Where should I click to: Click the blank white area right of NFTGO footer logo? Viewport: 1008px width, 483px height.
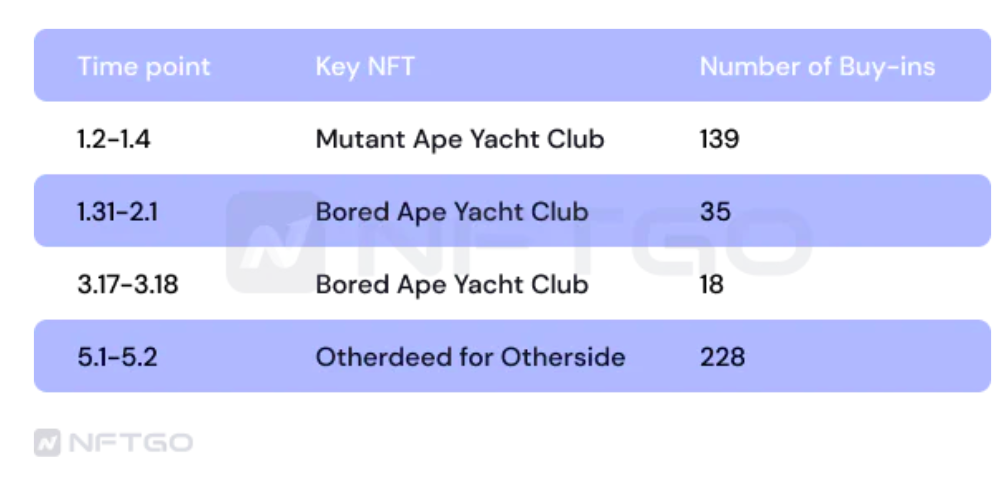coord(600,443)
